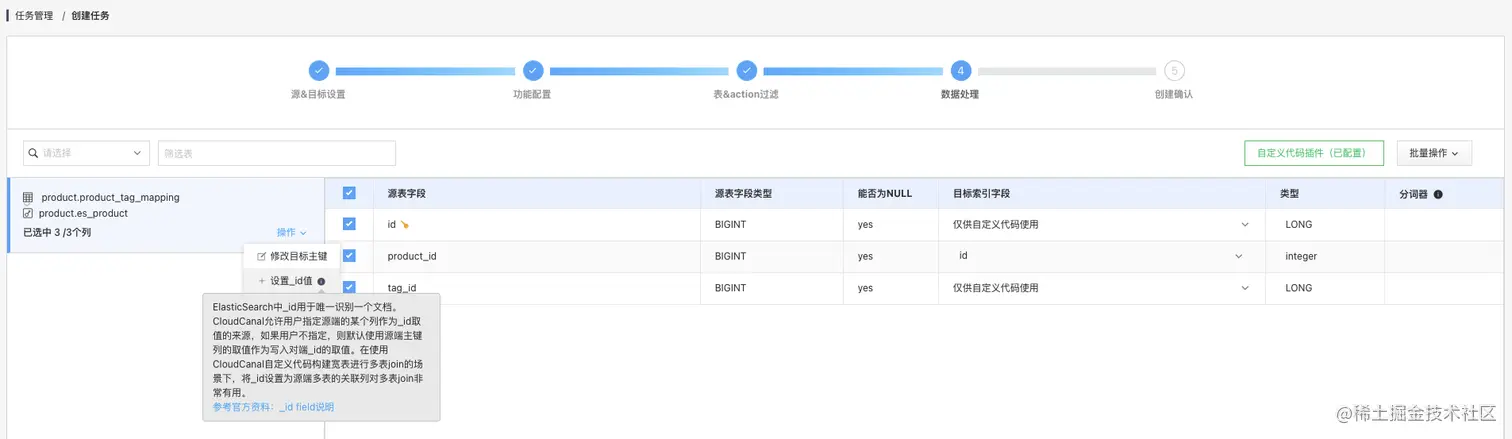Click the search magnifier icon in 请选择
The width and height of the screenshot is (1512, 439).
click(x=34, y=153)
